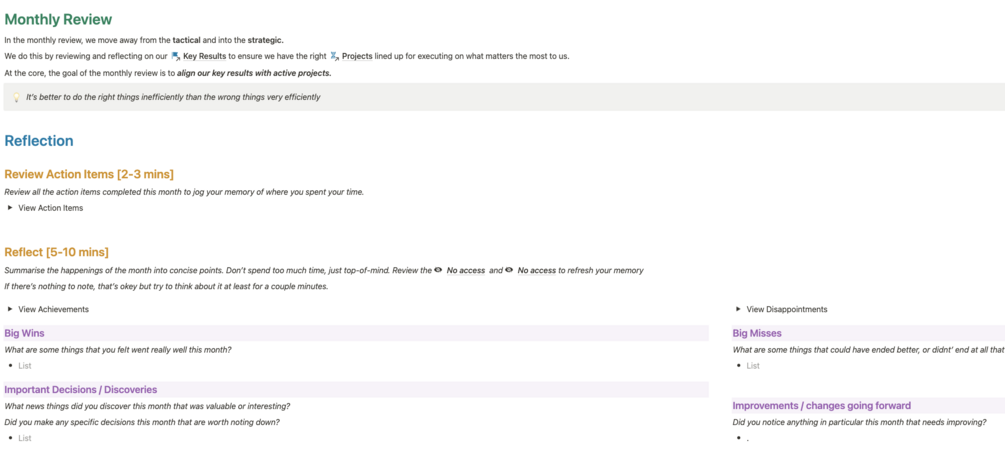Open the Key Results page link
This screenshot has height=459, width=1005.
point(204,56)
